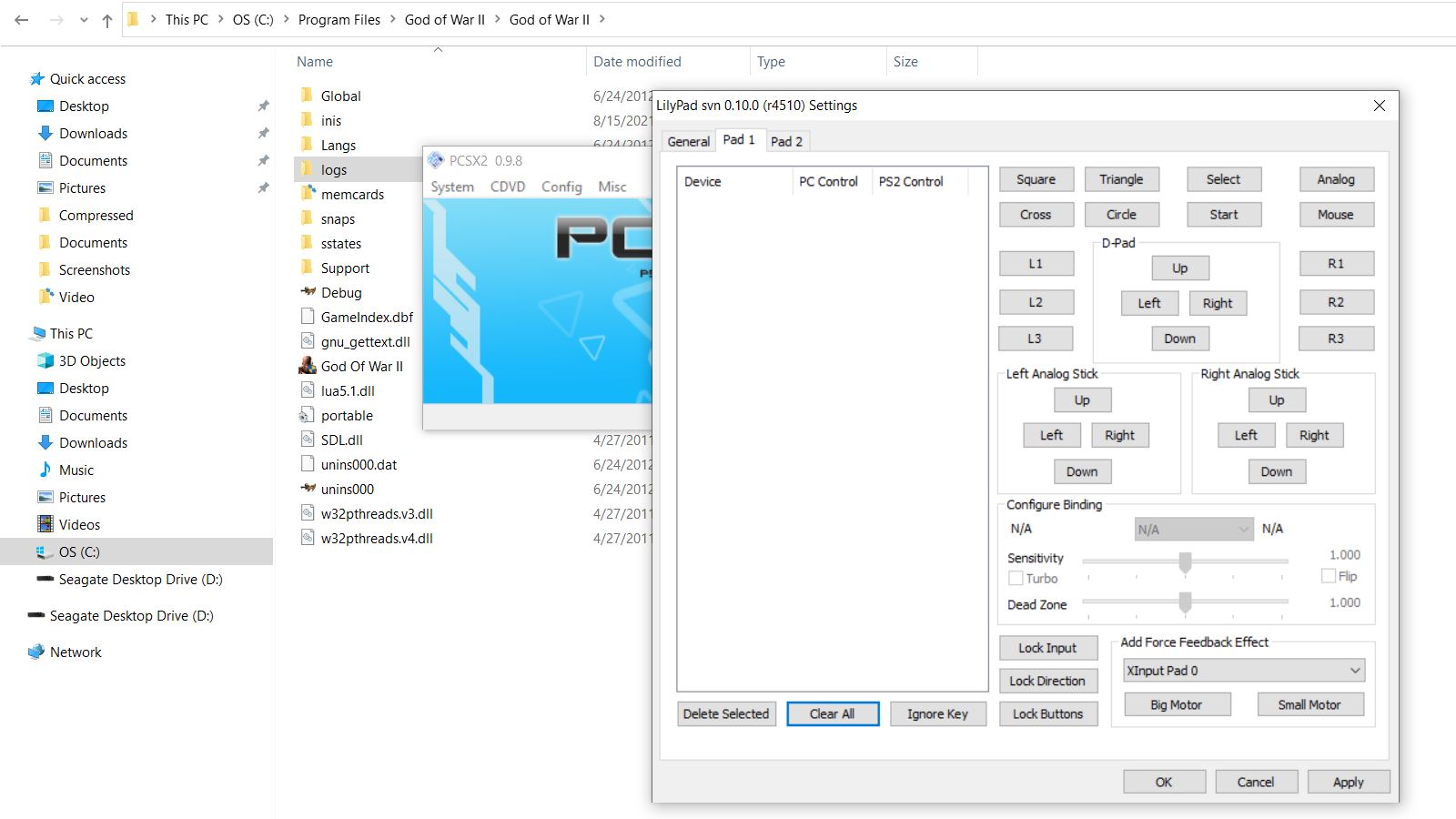The height and width of the screenshot is (819, 1456).
Task: Open the Config menu in PCSX2
Action: tap(561, 187)
